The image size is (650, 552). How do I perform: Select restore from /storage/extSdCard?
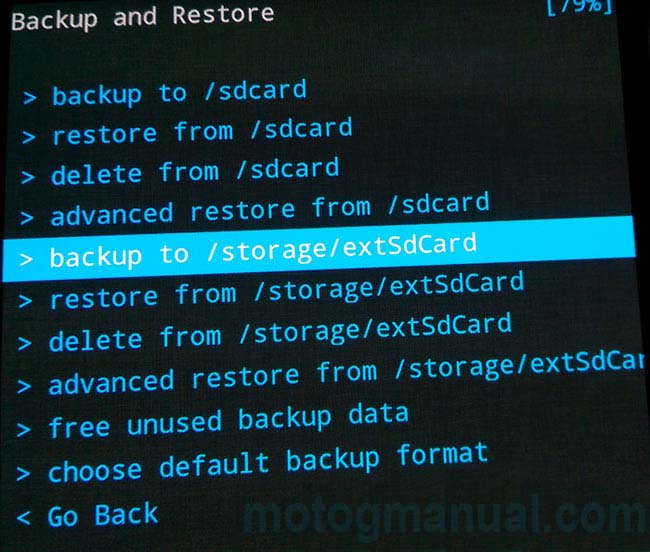(x=287, y=291)
